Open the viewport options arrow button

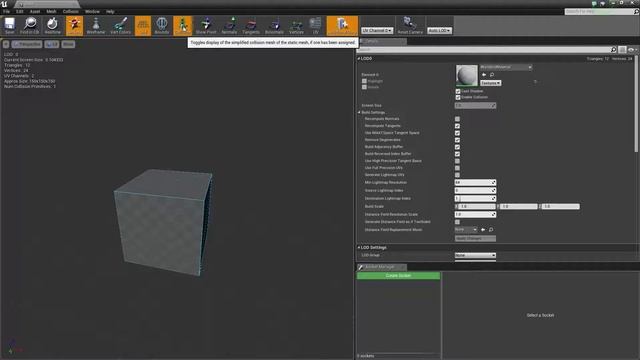(x=6, y=44)
